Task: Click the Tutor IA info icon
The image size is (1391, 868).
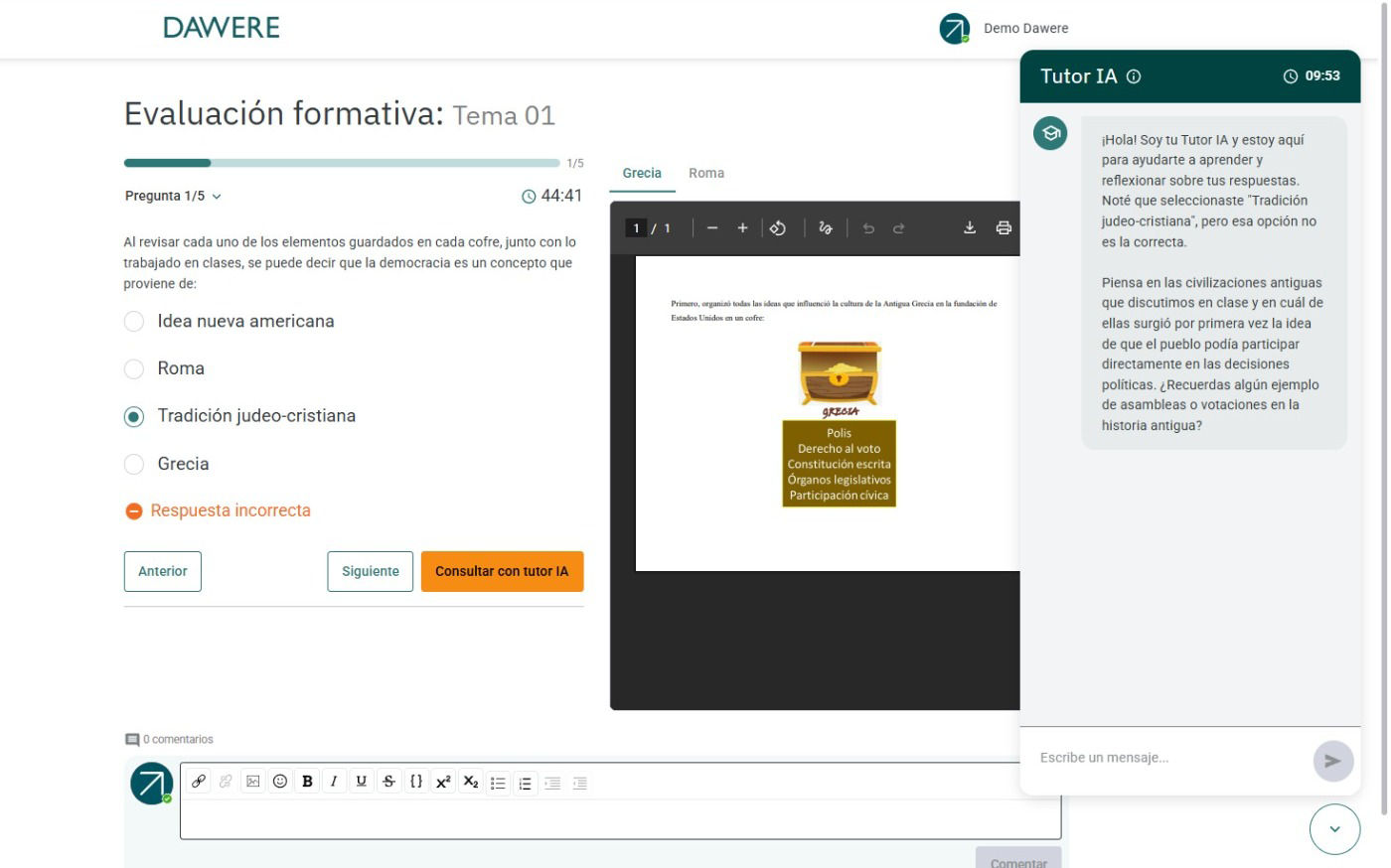Action: [x=1134, y=76]
